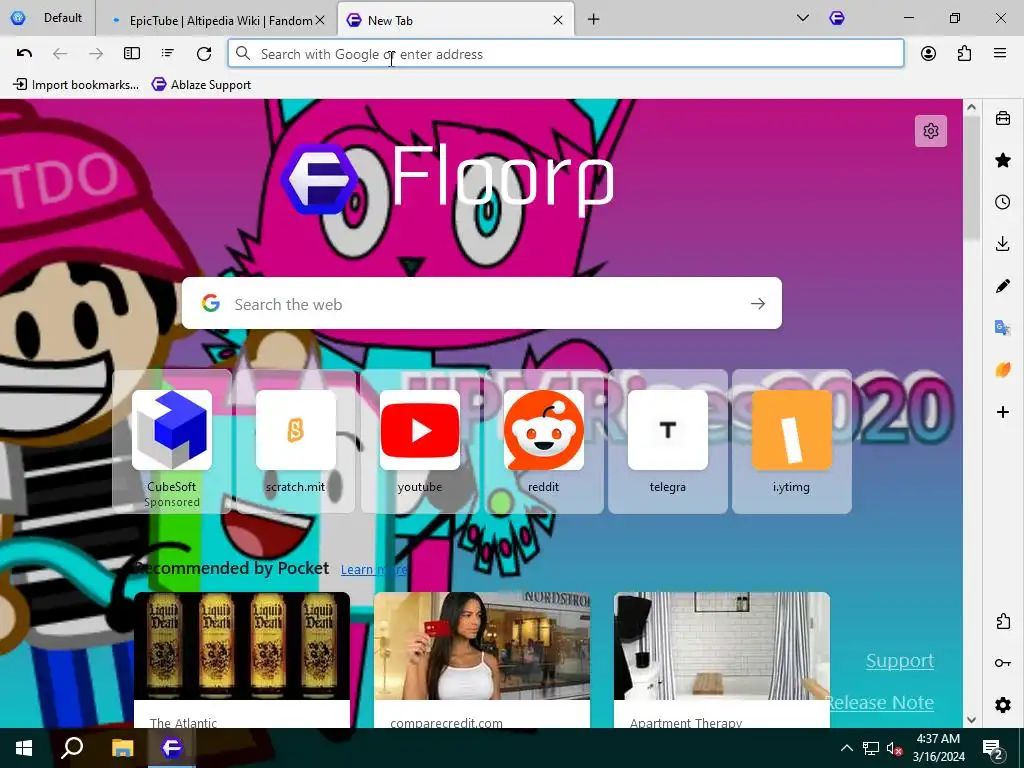Open the network tray icon
The image size is (1024, 768).
pos(871,748)
